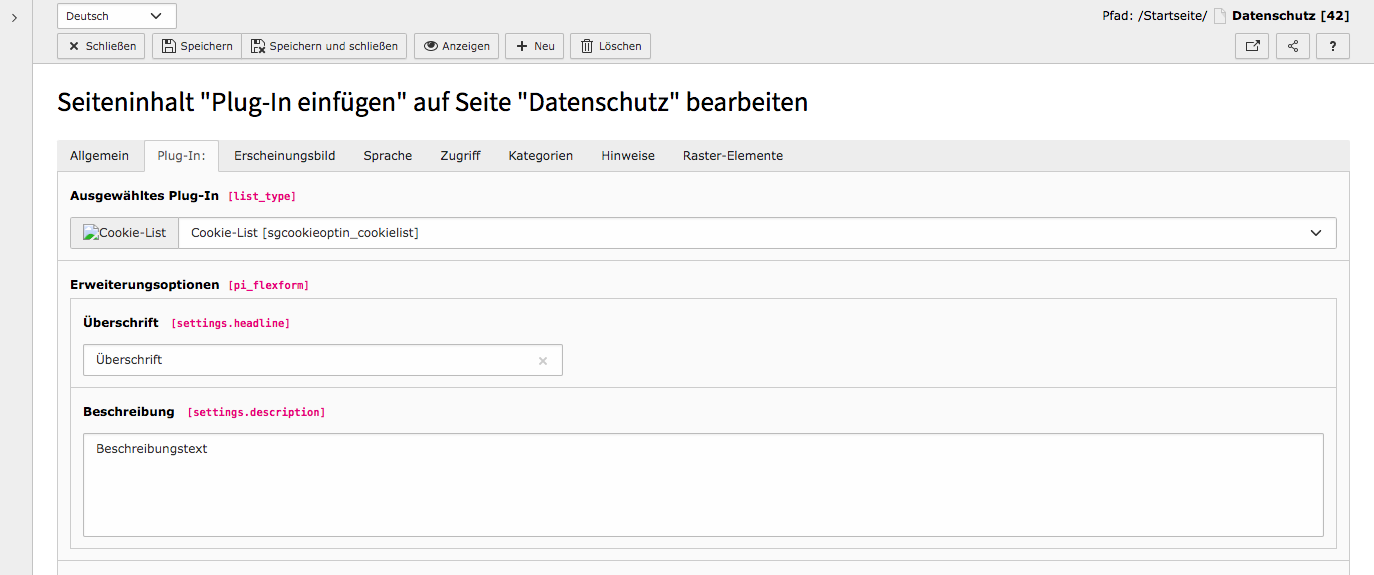Image resolution: width=1374 pixels, height=575 pixels.
Task: Click the Überschrift field label
Action: coord(121,323)
